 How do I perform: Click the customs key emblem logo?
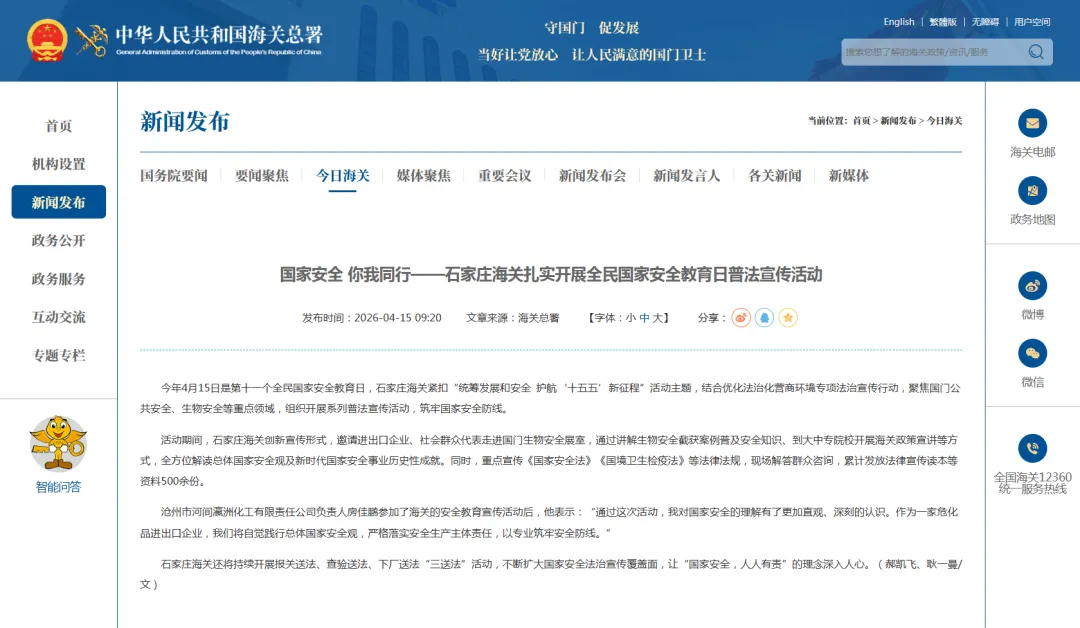pyautogui.click(x=92, y=41)
